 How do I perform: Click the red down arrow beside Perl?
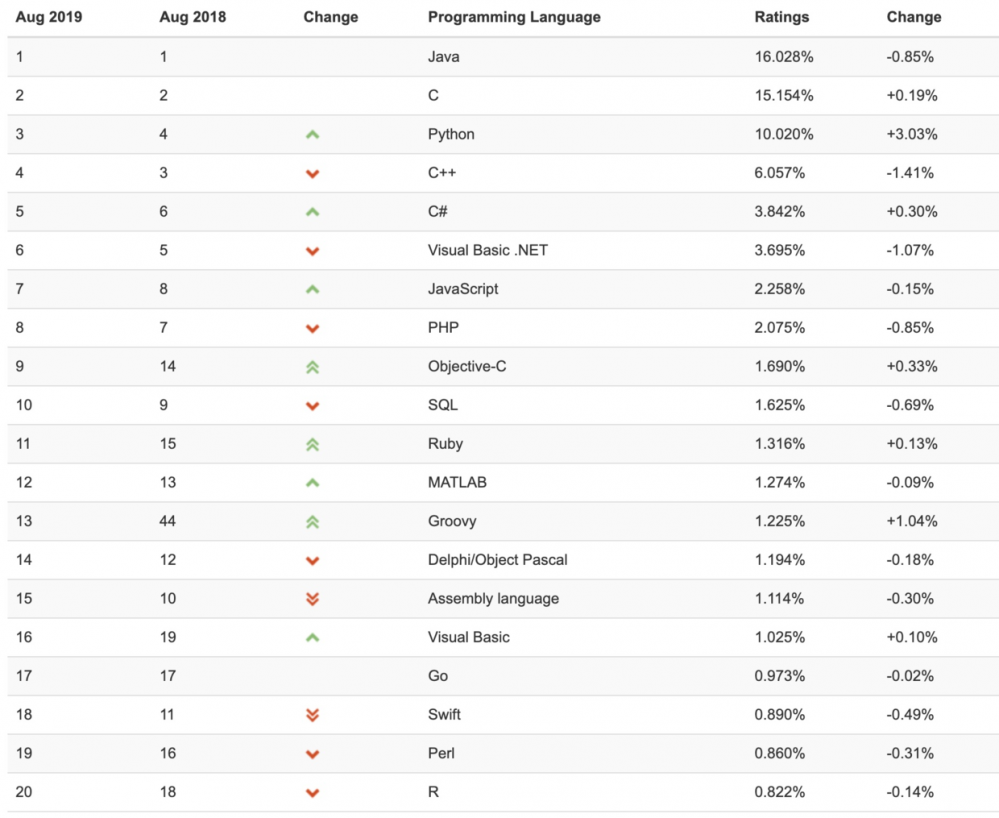click(312, 754)
